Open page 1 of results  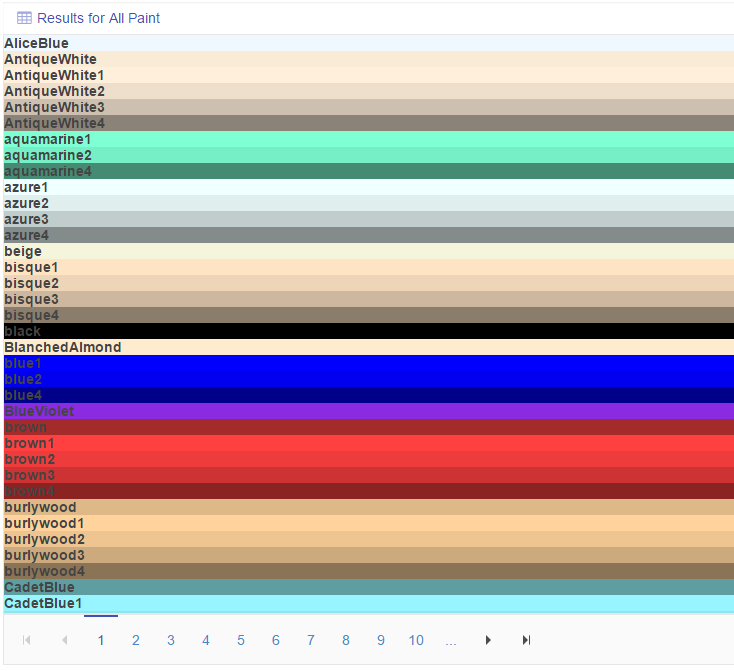click(101, 640)
